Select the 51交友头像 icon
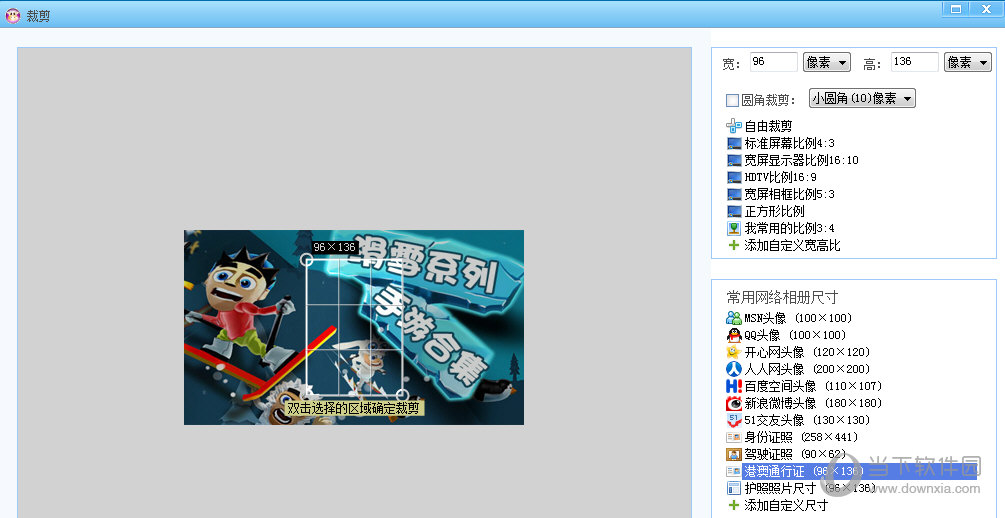 734,420
